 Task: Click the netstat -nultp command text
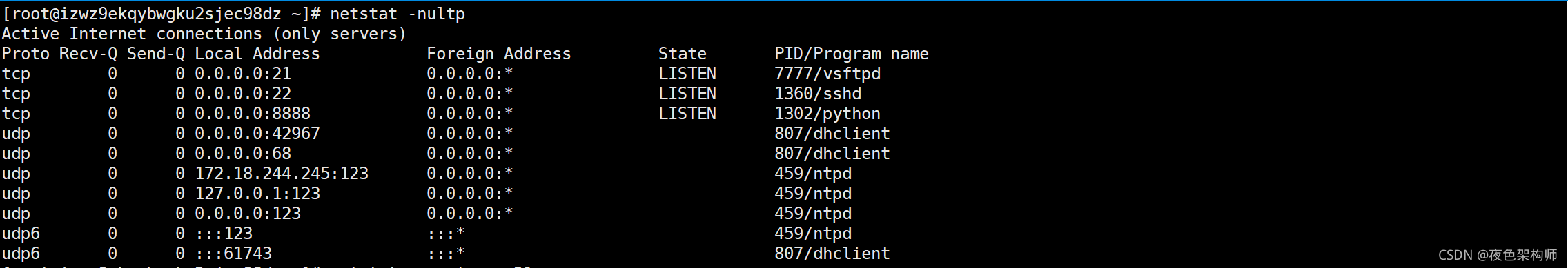coord(398,14)
